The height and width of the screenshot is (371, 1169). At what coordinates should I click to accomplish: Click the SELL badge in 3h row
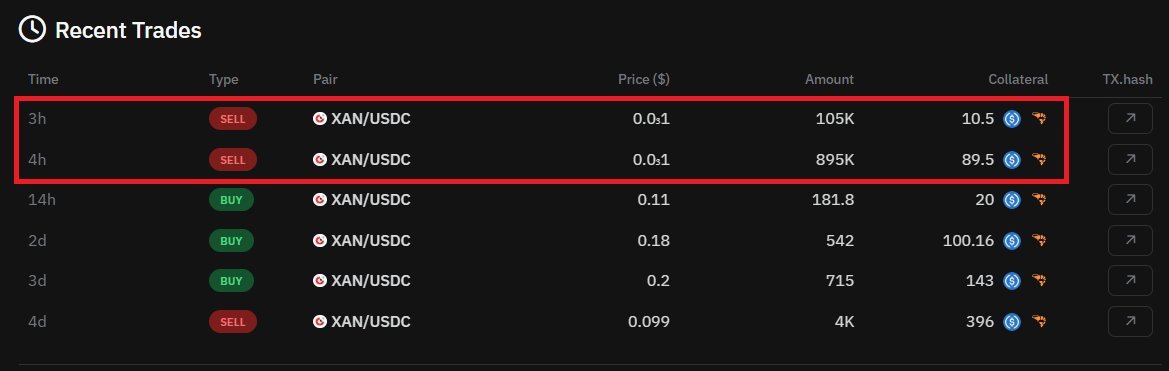click(233, 119)
